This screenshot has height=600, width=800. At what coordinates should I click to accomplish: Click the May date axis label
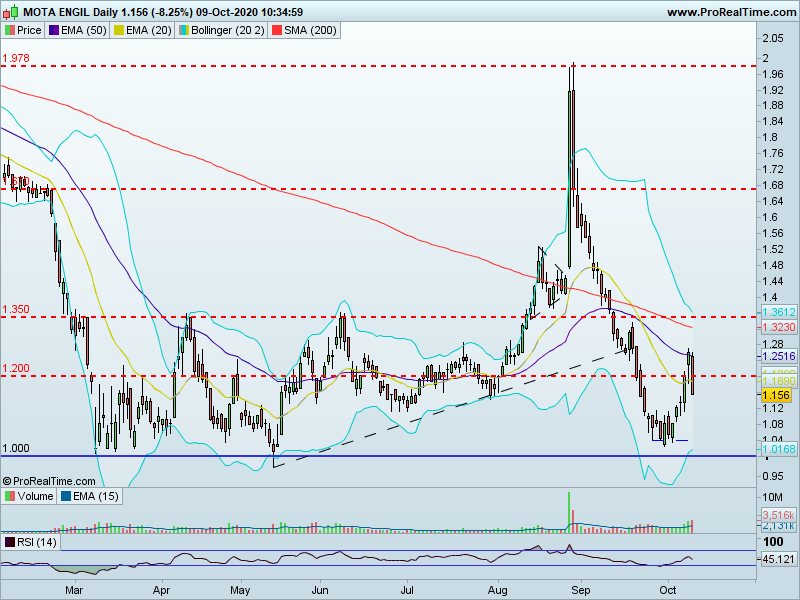coord(240,591)
